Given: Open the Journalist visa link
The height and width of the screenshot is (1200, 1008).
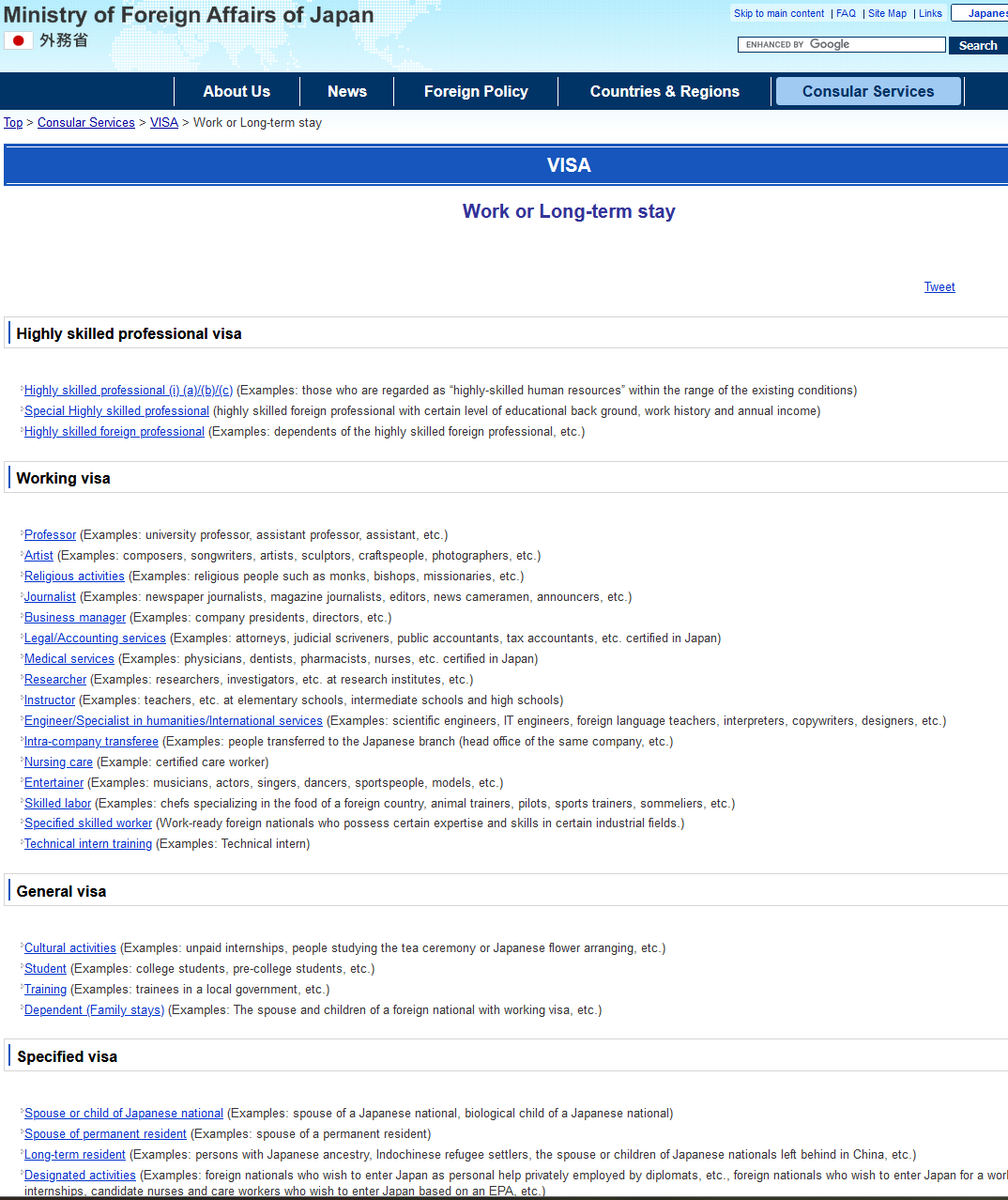Looking at the screenshot, I should pyautogui.click(x=50, y=597).
